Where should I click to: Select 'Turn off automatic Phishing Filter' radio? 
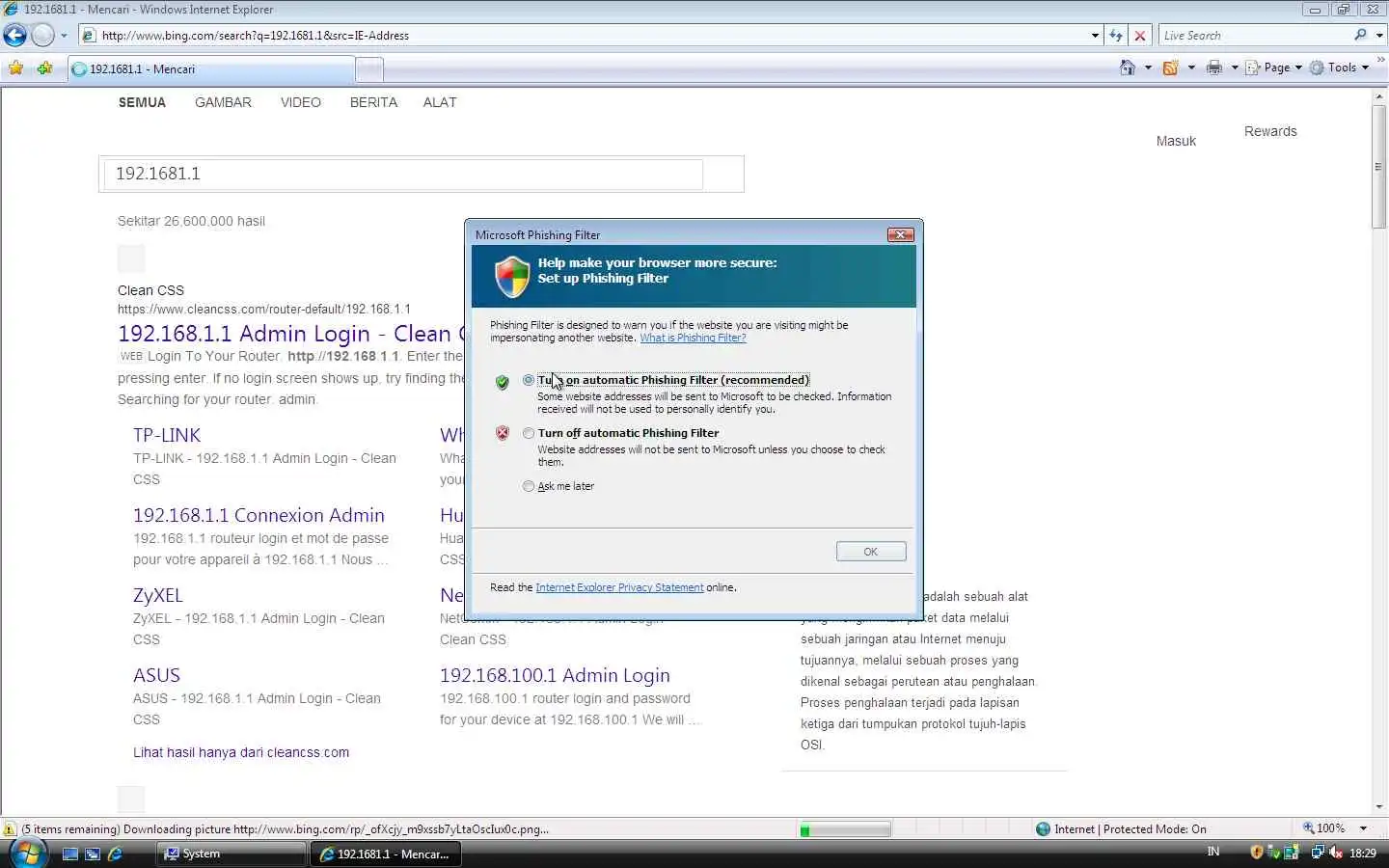[529, 433]
